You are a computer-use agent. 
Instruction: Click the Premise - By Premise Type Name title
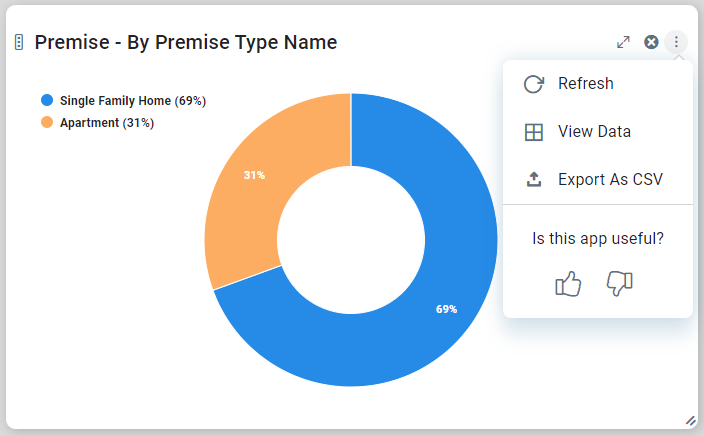point(186,42)
